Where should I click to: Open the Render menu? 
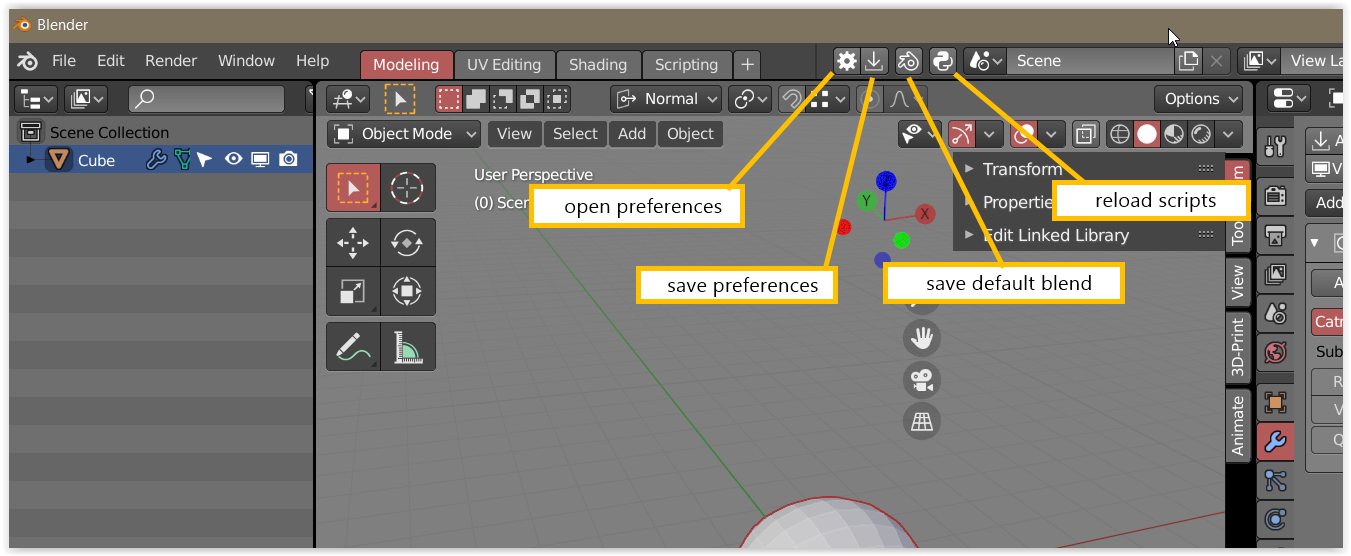click(171, 61)
